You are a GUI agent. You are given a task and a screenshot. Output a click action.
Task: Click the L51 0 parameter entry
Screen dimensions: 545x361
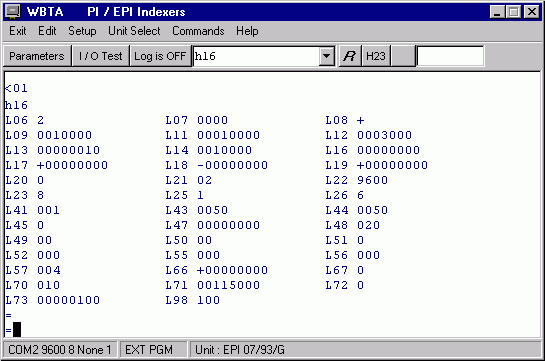click(345, 240)
